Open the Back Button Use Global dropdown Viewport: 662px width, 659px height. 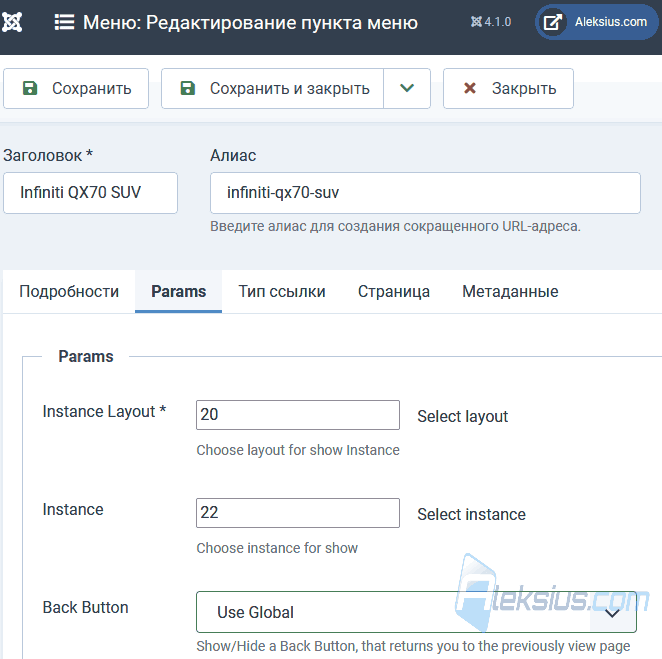click(416, 612)
